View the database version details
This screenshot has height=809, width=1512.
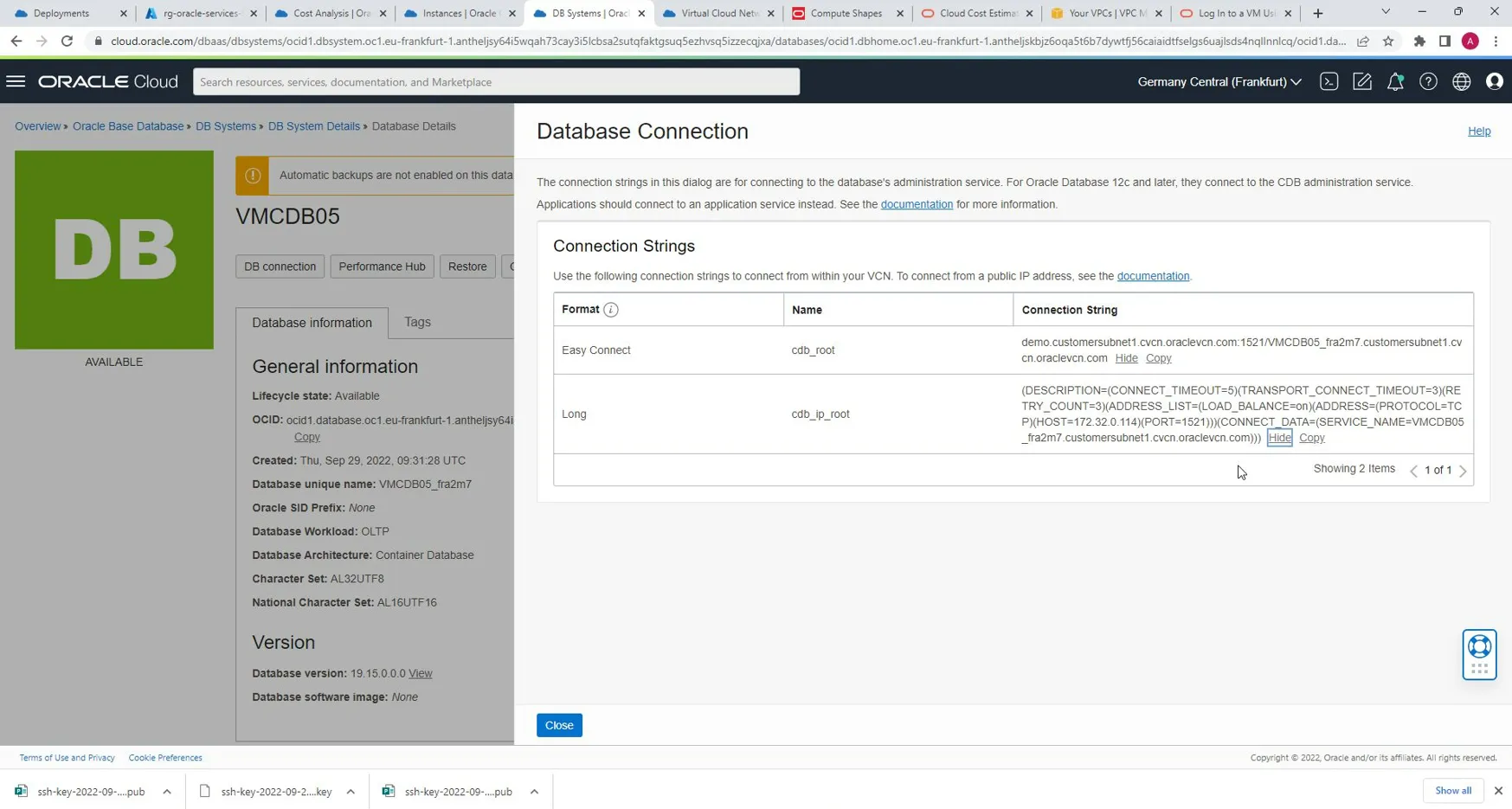(x=421, y=673)
